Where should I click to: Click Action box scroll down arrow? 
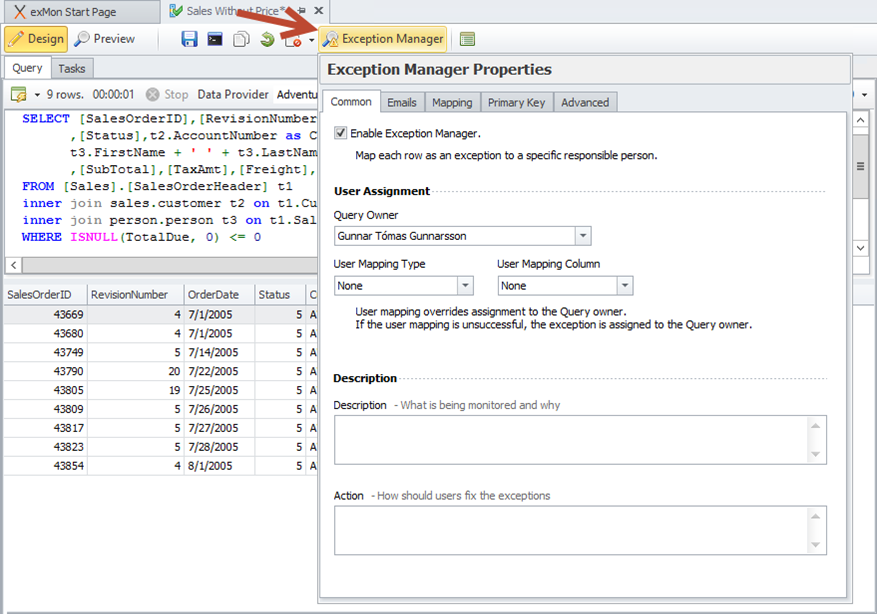point(815,544)
